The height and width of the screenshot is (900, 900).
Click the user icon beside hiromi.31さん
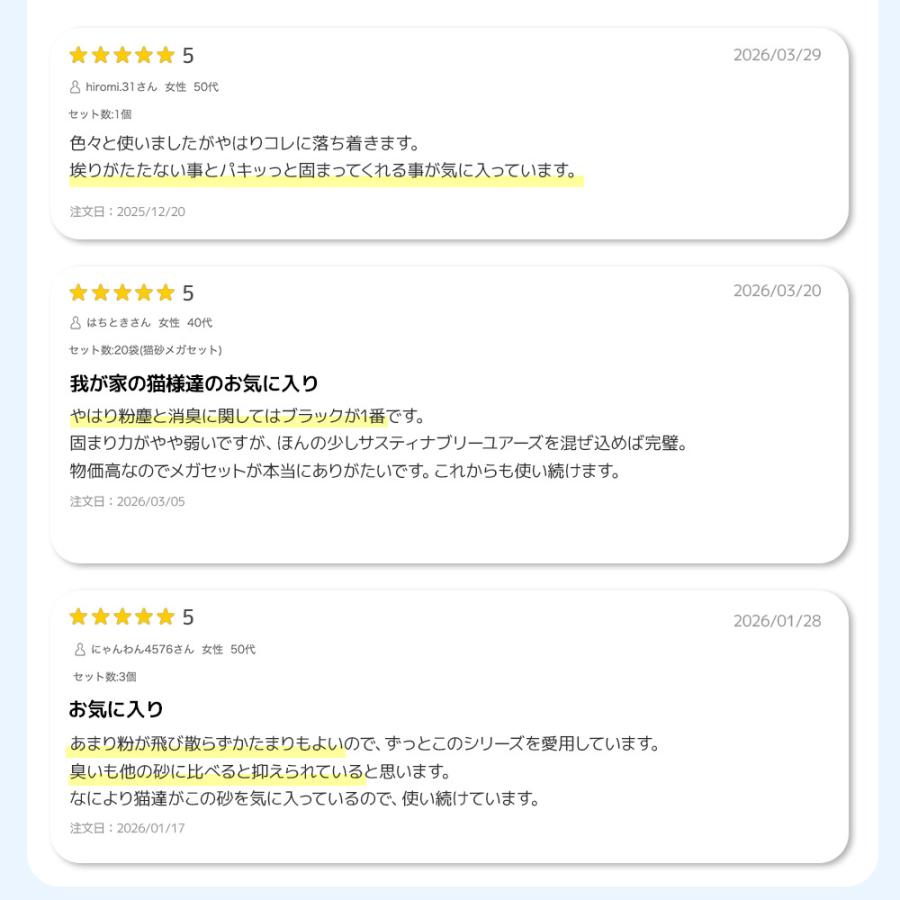[x=75, y=87]
